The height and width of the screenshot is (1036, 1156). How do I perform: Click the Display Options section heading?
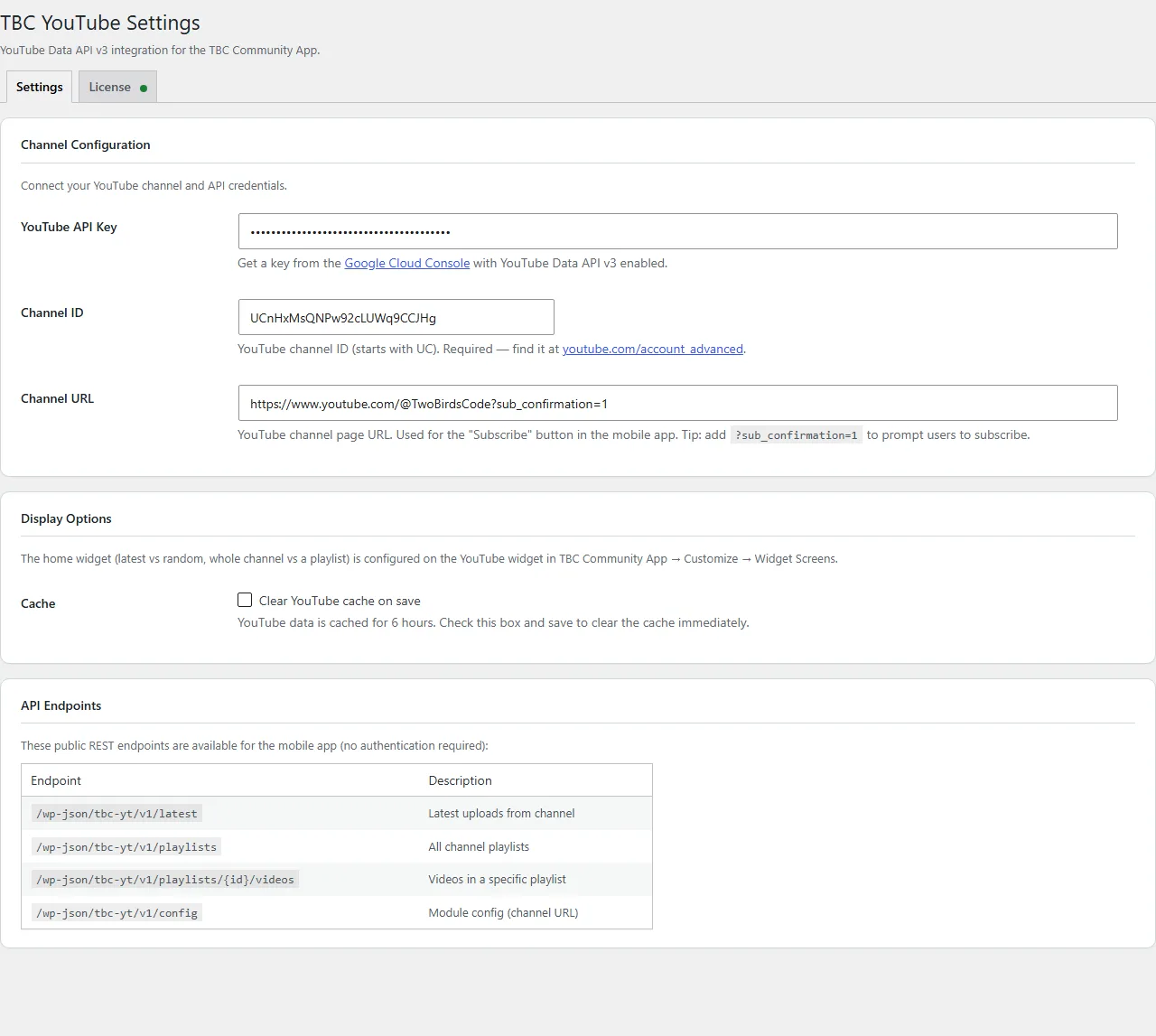point(66,518)
